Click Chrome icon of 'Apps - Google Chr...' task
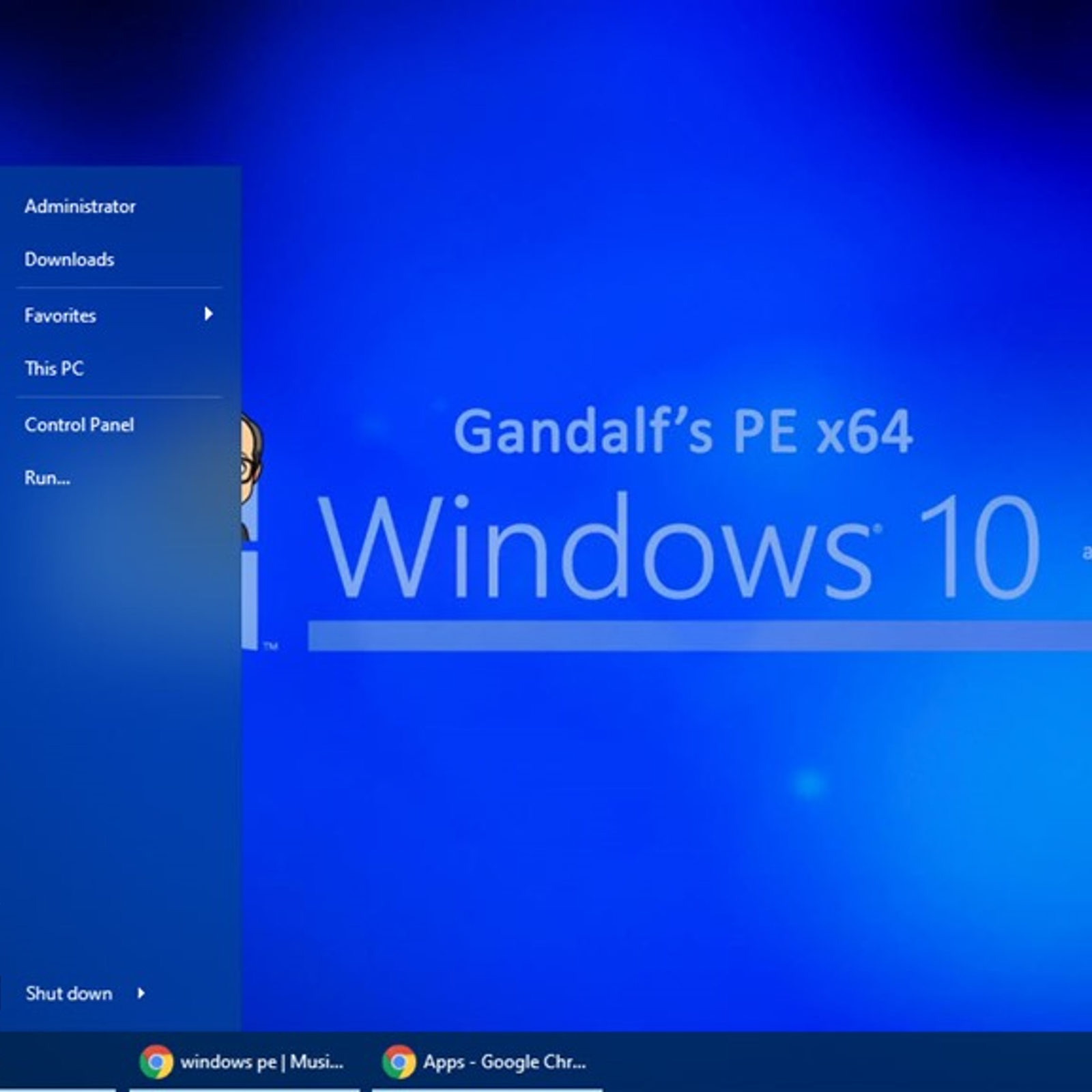 coord(399,1062)
